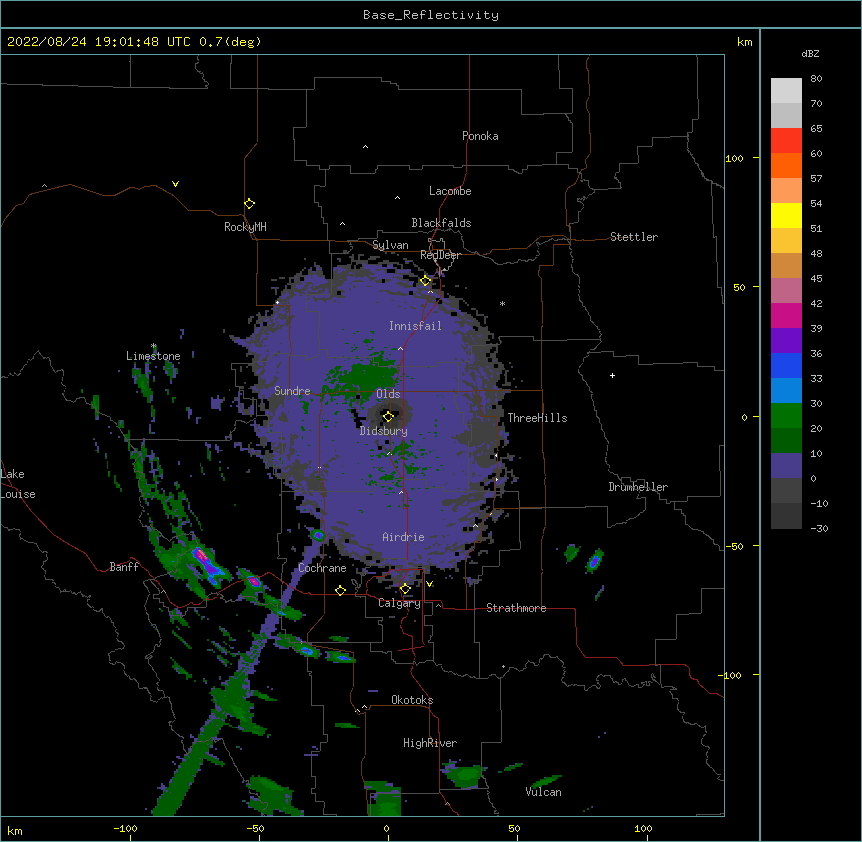Click the Okotoks town label
862x842 pixels.
pyautogui.click(x=412, y=700)
